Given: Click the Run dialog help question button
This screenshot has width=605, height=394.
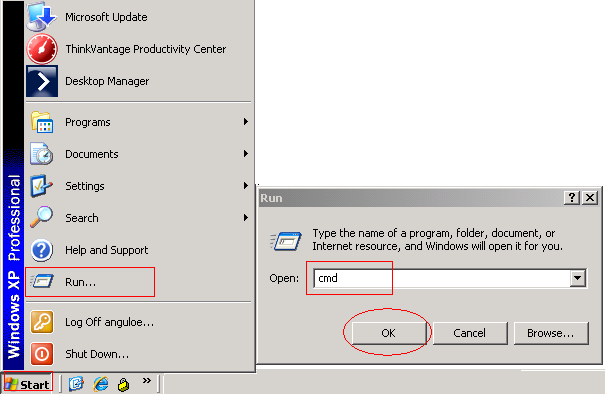Looking at the screenshot, I should (x=572, y=198).
